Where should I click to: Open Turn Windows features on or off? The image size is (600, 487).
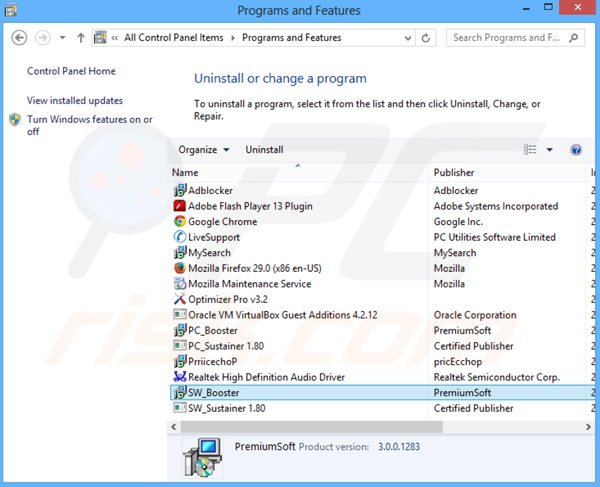point(89,125)
